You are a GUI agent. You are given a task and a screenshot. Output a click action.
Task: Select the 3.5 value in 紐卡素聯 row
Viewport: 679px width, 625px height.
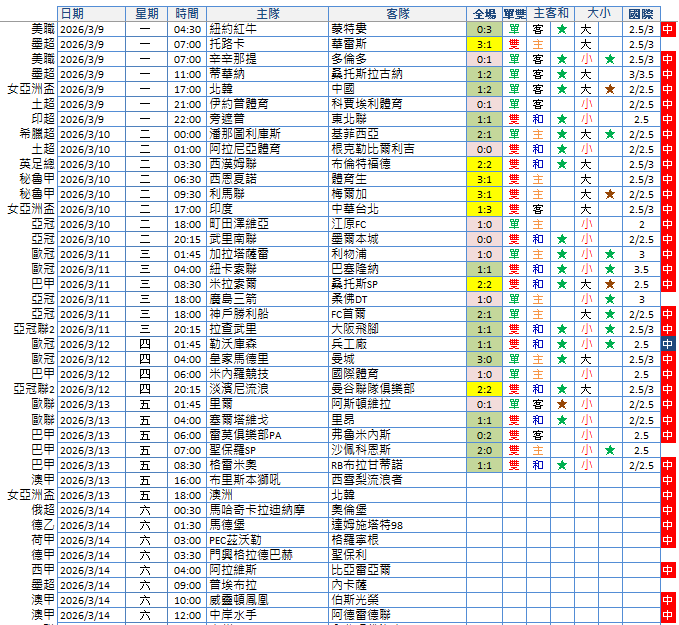(641, 270)
